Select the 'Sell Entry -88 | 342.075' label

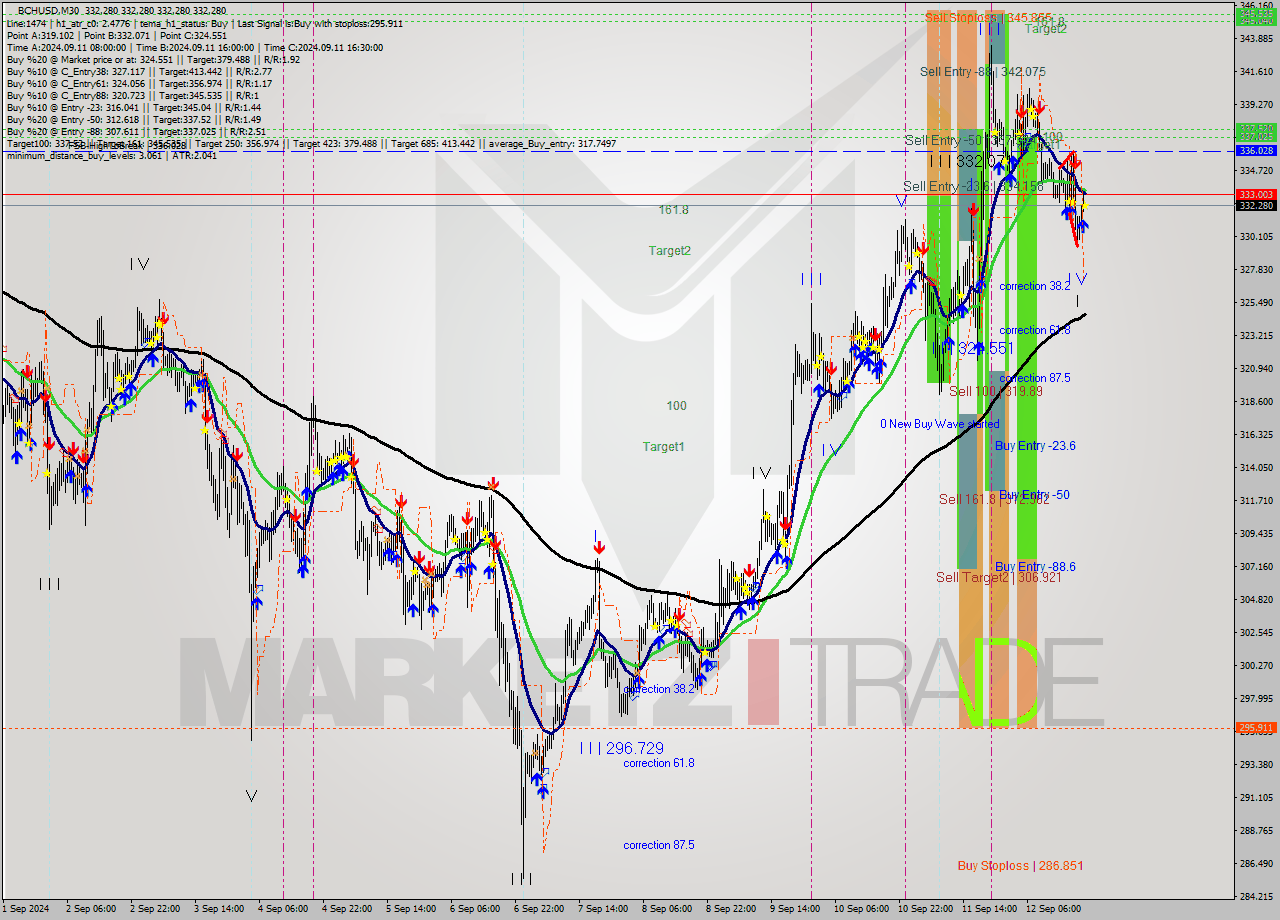[983, 71]
